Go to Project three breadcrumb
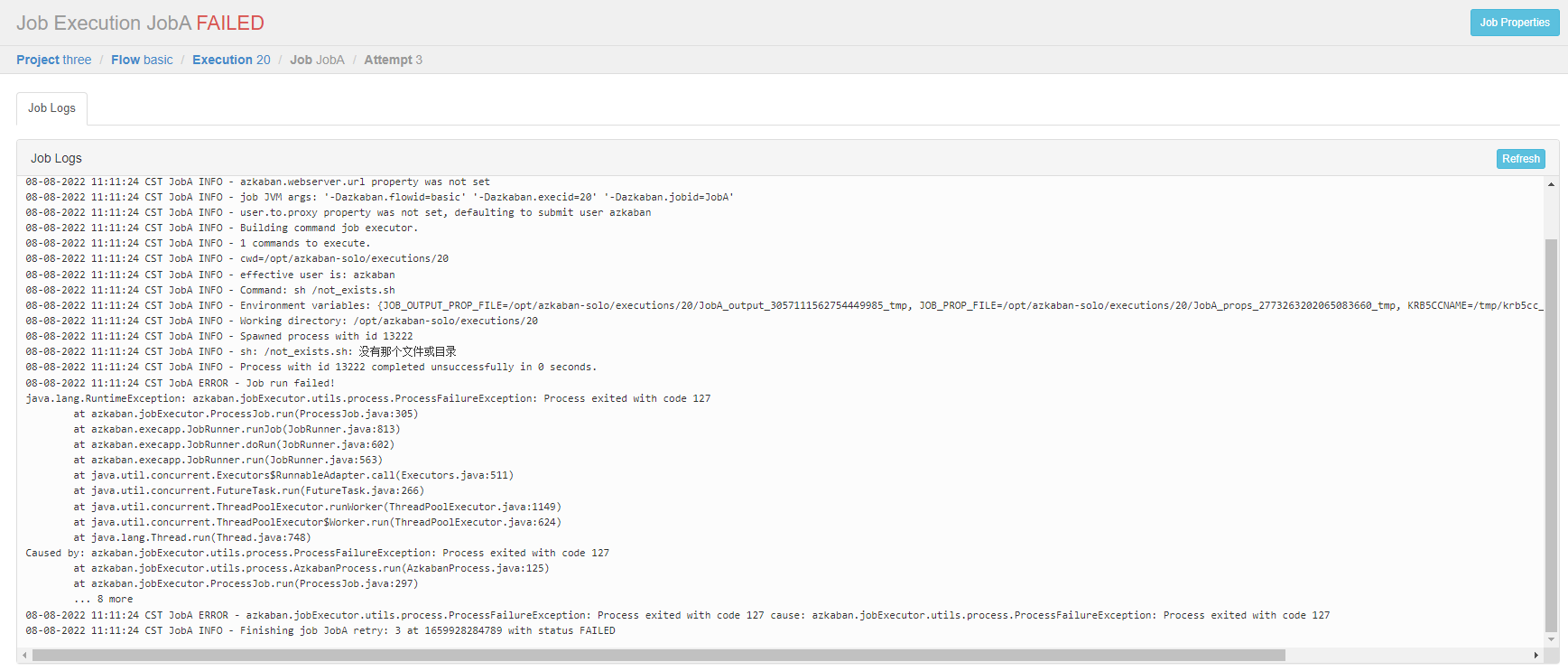The image size is (1568, 671). [x=53, y=60]
